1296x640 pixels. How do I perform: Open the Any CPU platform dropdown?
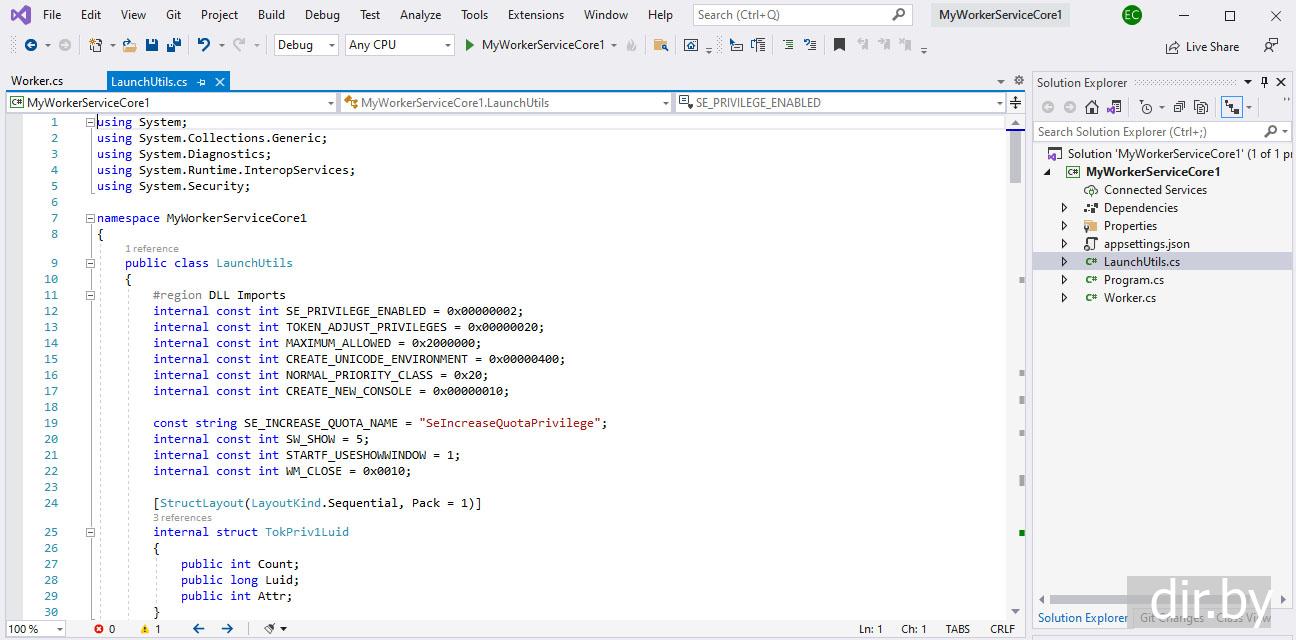coord(399,45)
